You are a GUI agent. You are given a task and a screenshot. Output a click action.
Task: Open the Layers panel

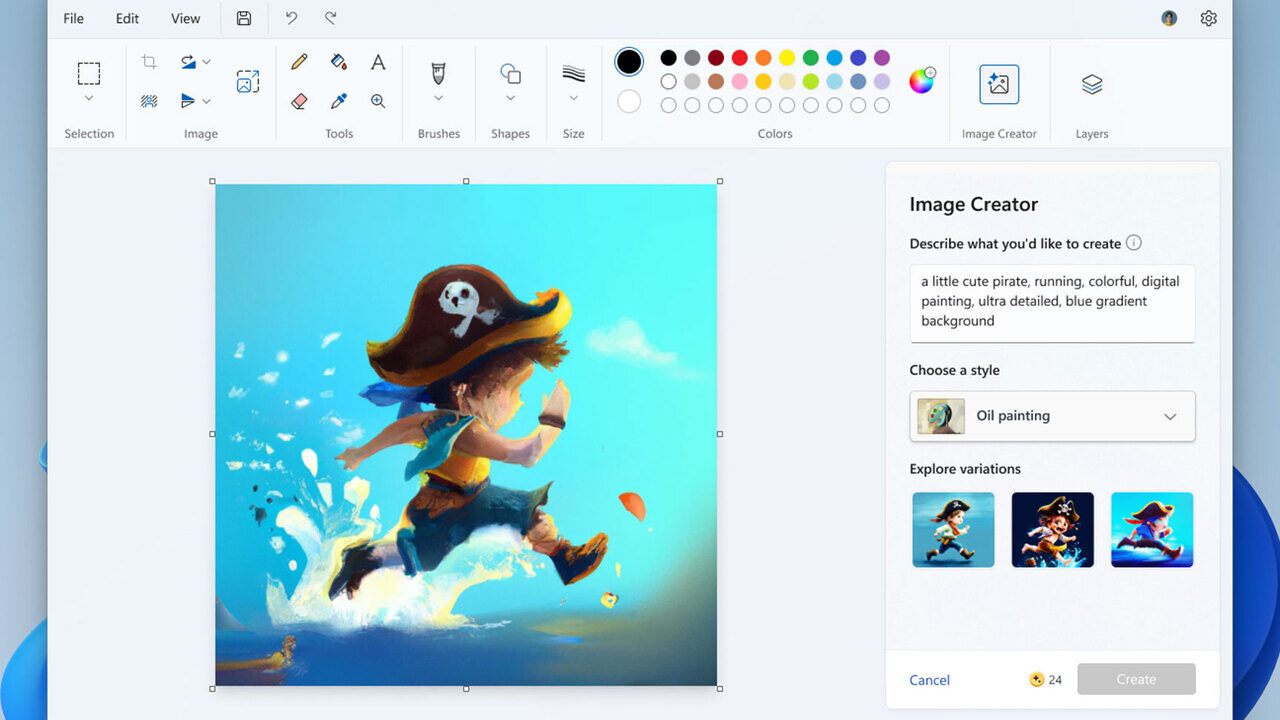[1092, 85]
